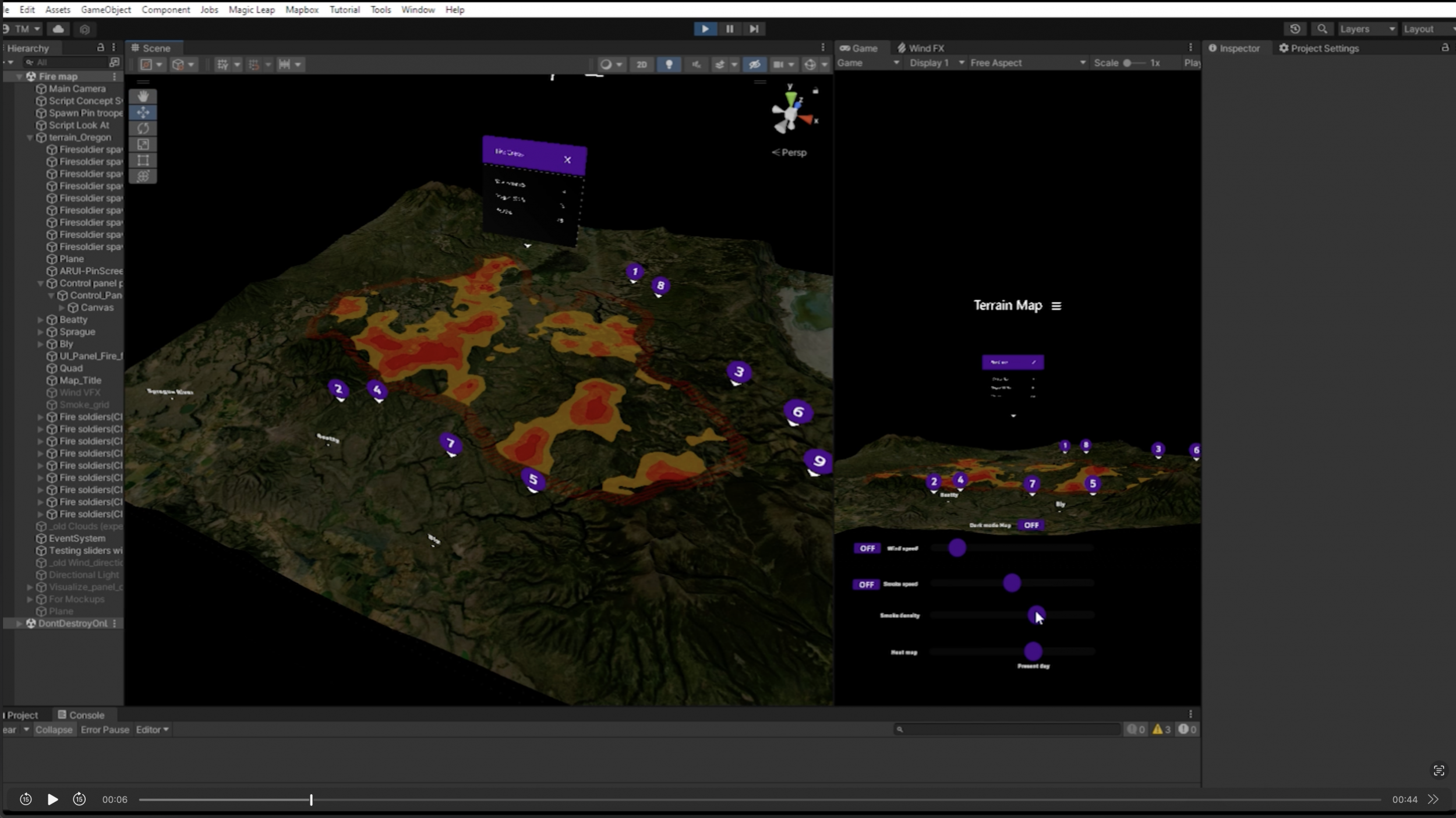Open the undo history icon
Screen dimensions: 1456x818
pyautogui.click(x=1295, y=29)
